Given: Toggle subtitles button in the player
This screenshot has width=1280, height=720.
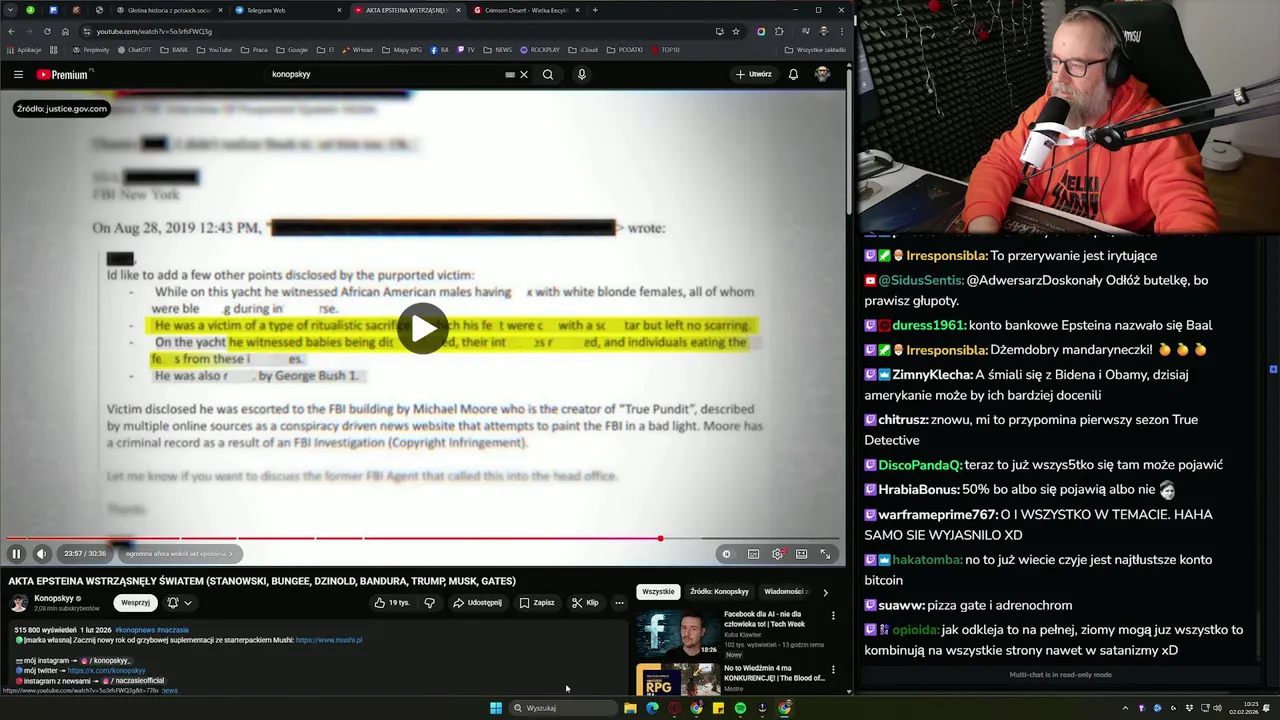Looking at the screenshot, I should coord(753,553).
